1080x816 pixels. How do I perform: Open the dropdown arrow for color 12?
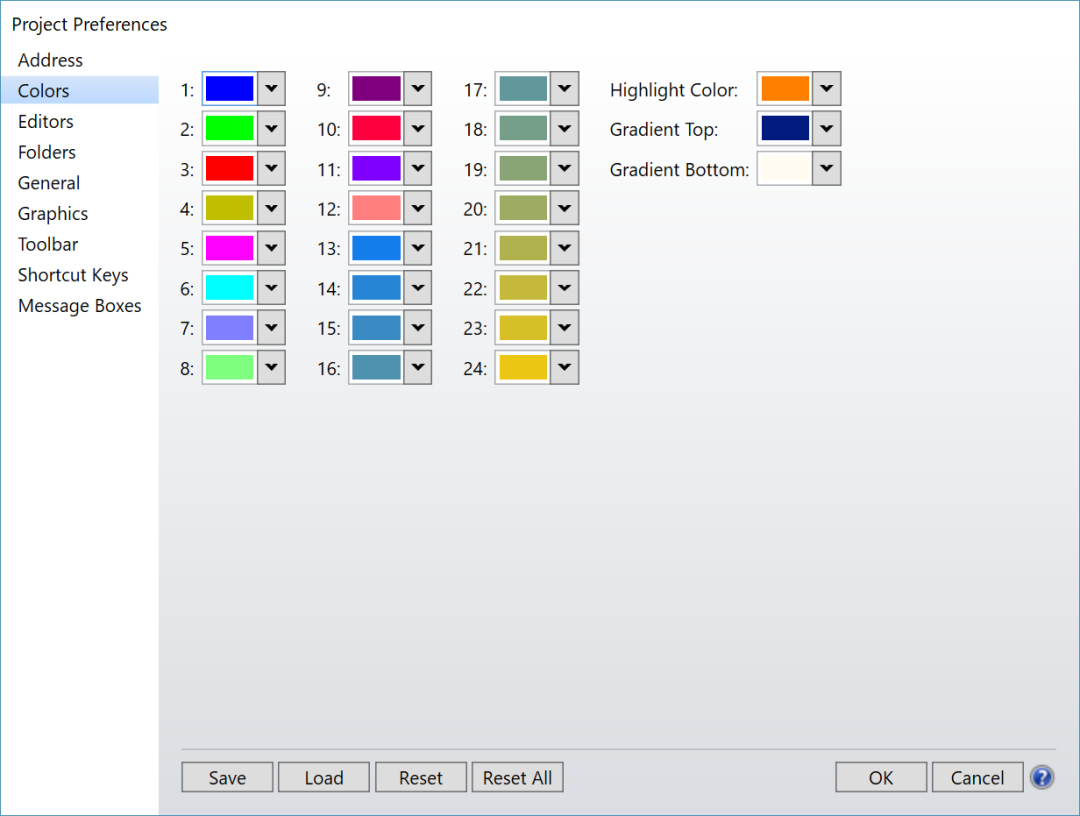tap(418, 209)
